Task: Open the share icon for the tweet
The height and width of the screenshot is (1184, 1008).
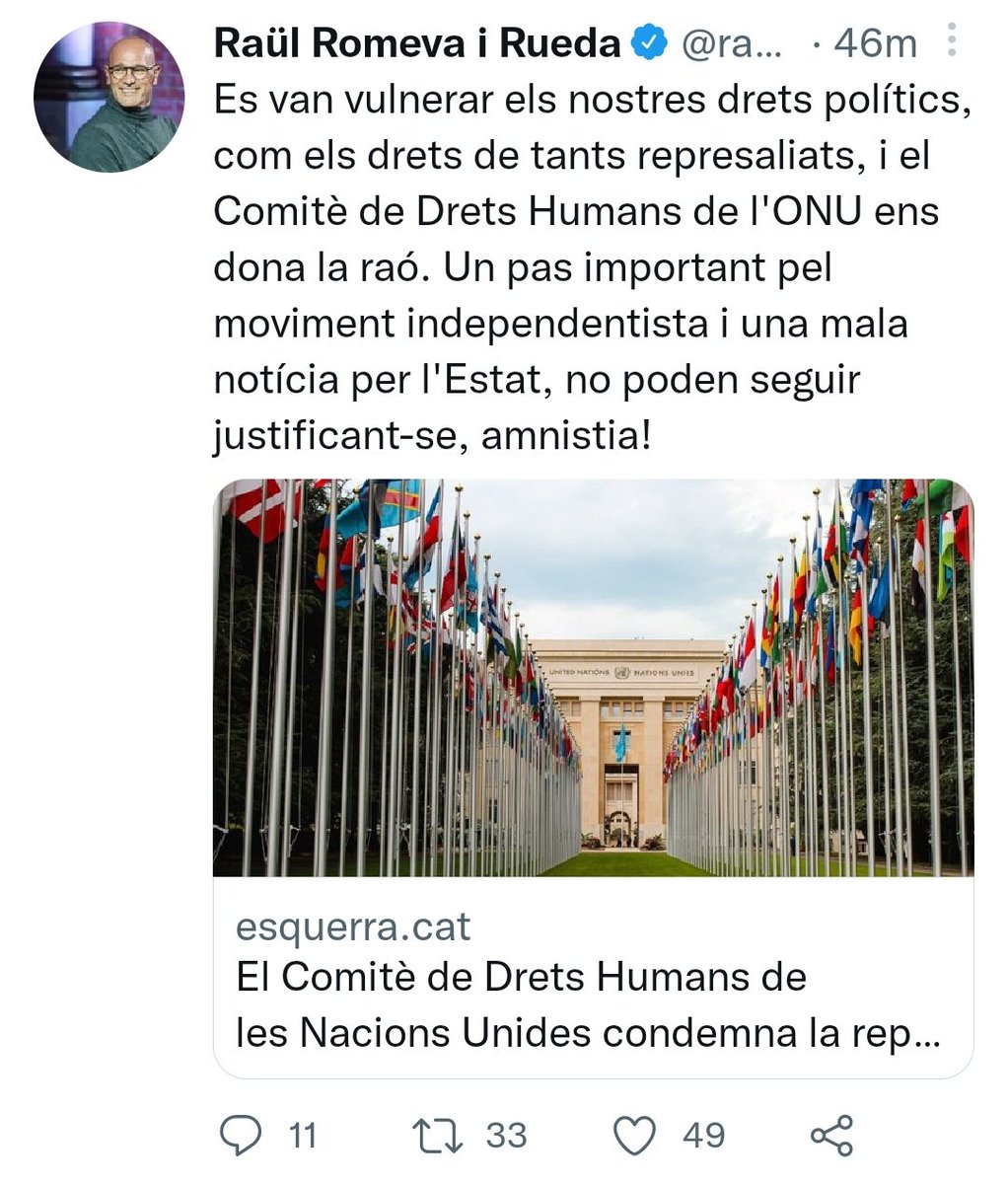Action: 831,1136
